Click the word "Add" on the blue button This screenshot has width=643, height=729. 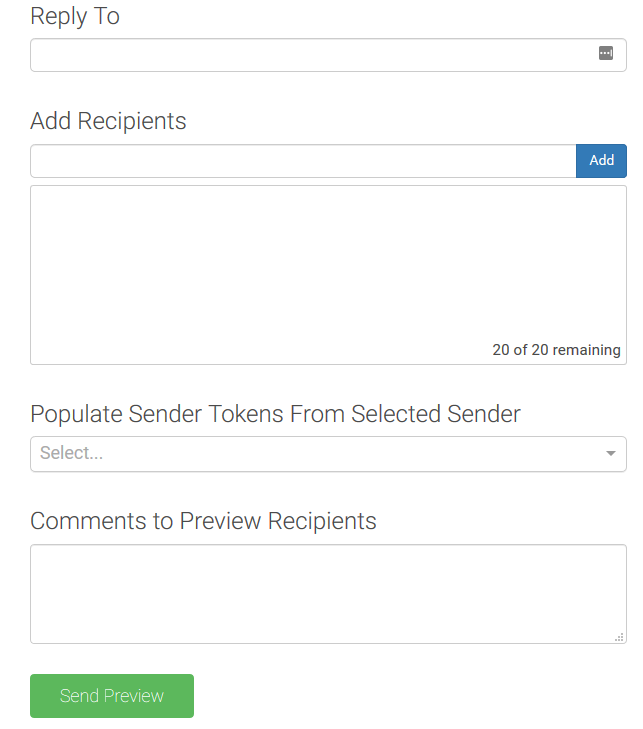pos(602,161)
